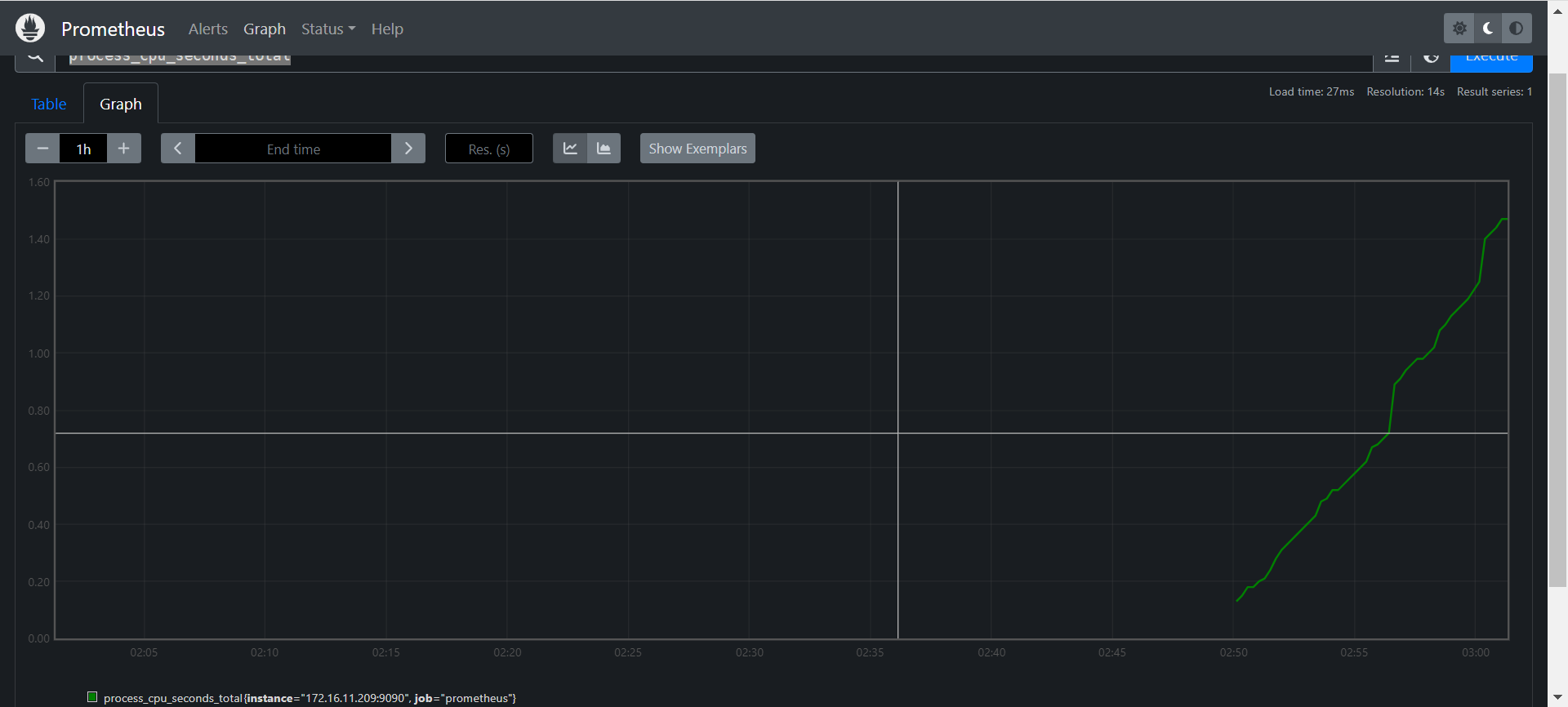
Task: Open the End time picker field
Action: click(293, 149)
